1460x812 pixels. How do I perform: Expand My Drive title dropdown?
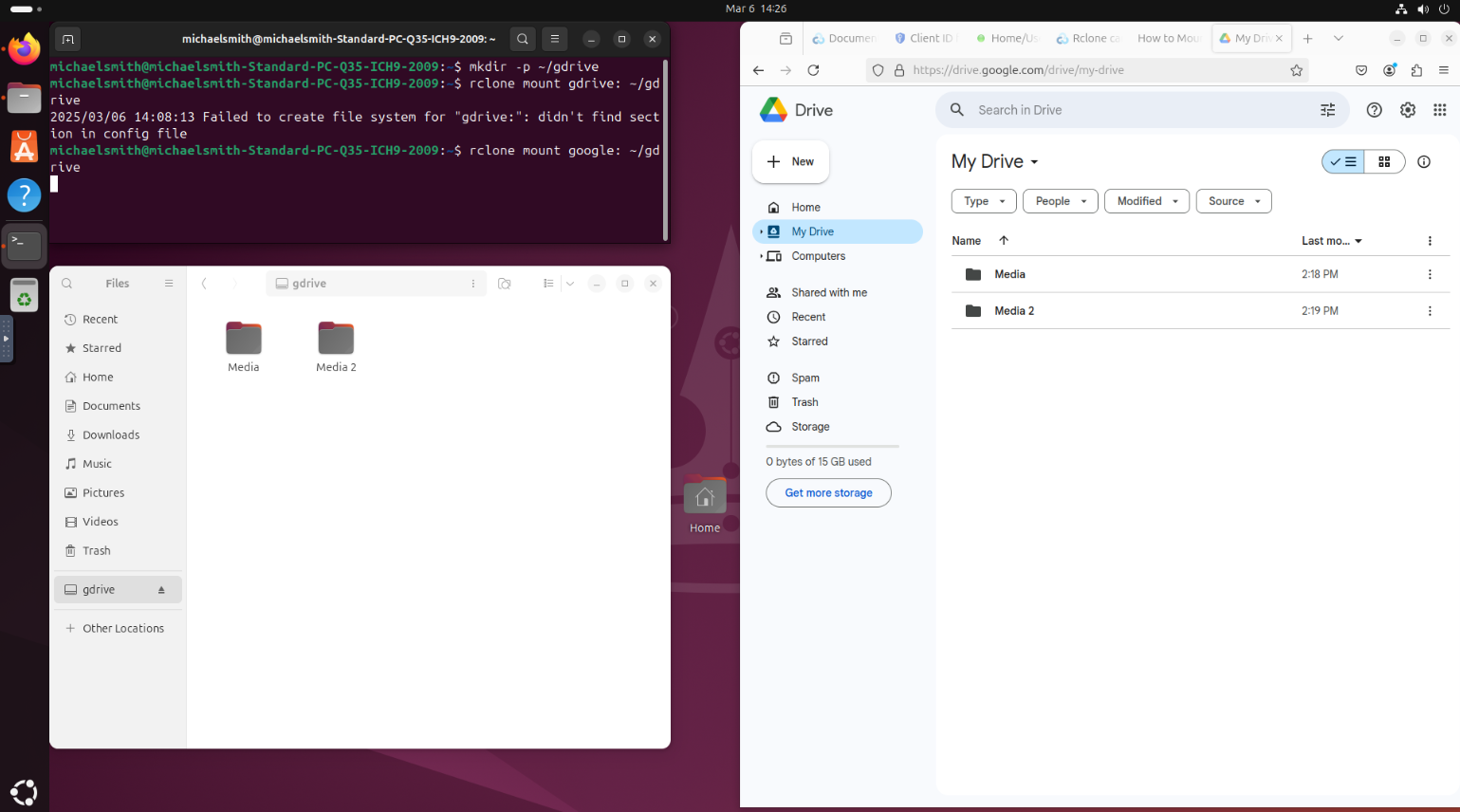tap(1035, 162)
